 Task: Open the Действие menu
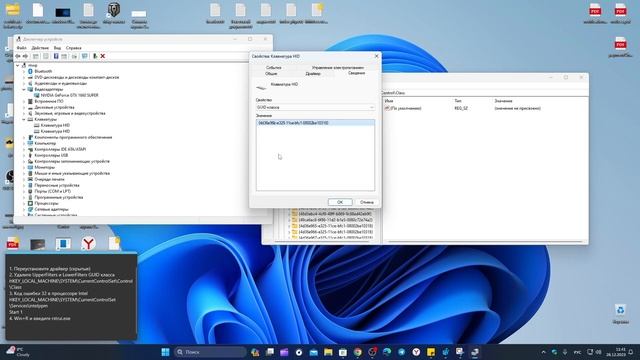pos(40,48)
